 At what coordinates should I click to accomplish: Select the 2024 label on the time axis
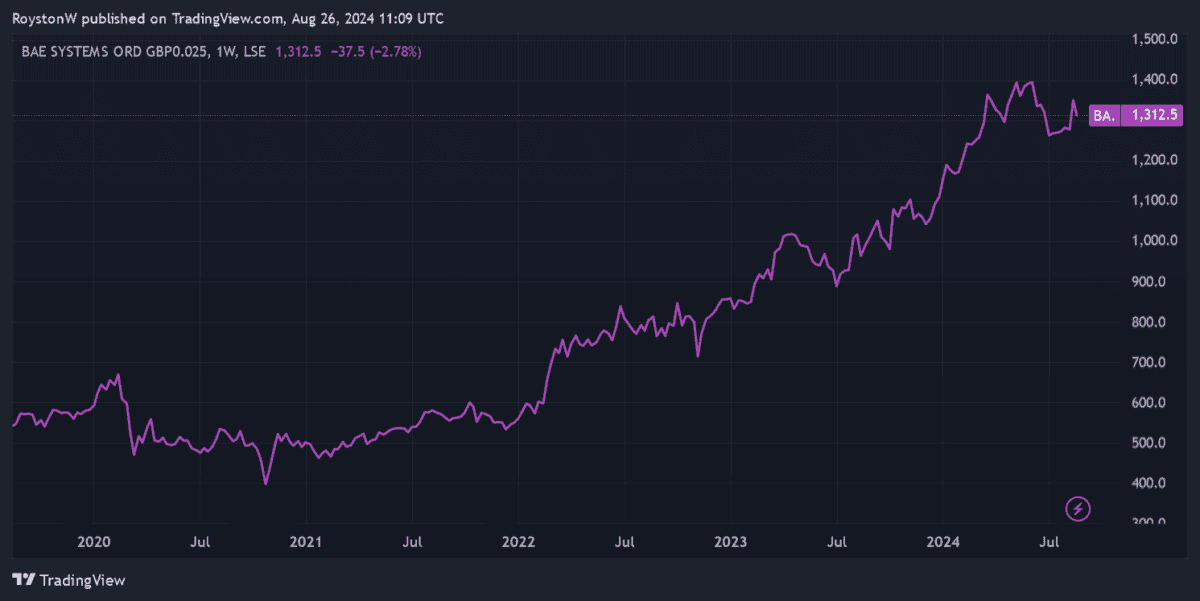coord(942,542)
